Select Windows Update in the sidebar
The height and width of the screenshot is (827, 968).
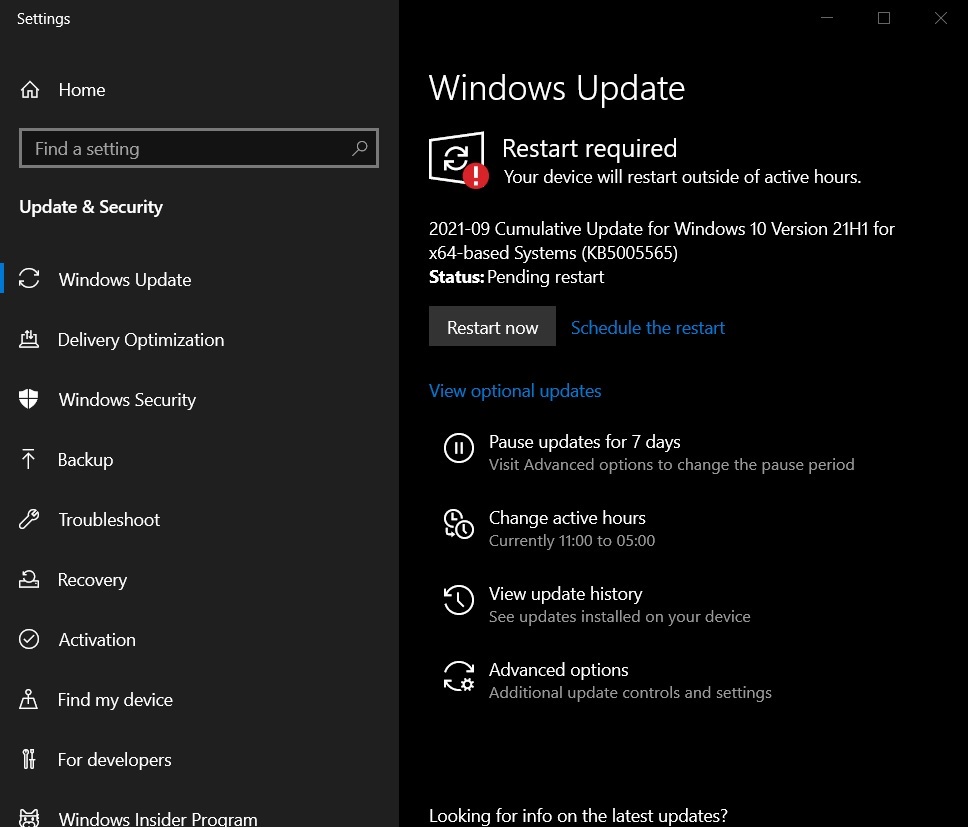tap(125, 279)
